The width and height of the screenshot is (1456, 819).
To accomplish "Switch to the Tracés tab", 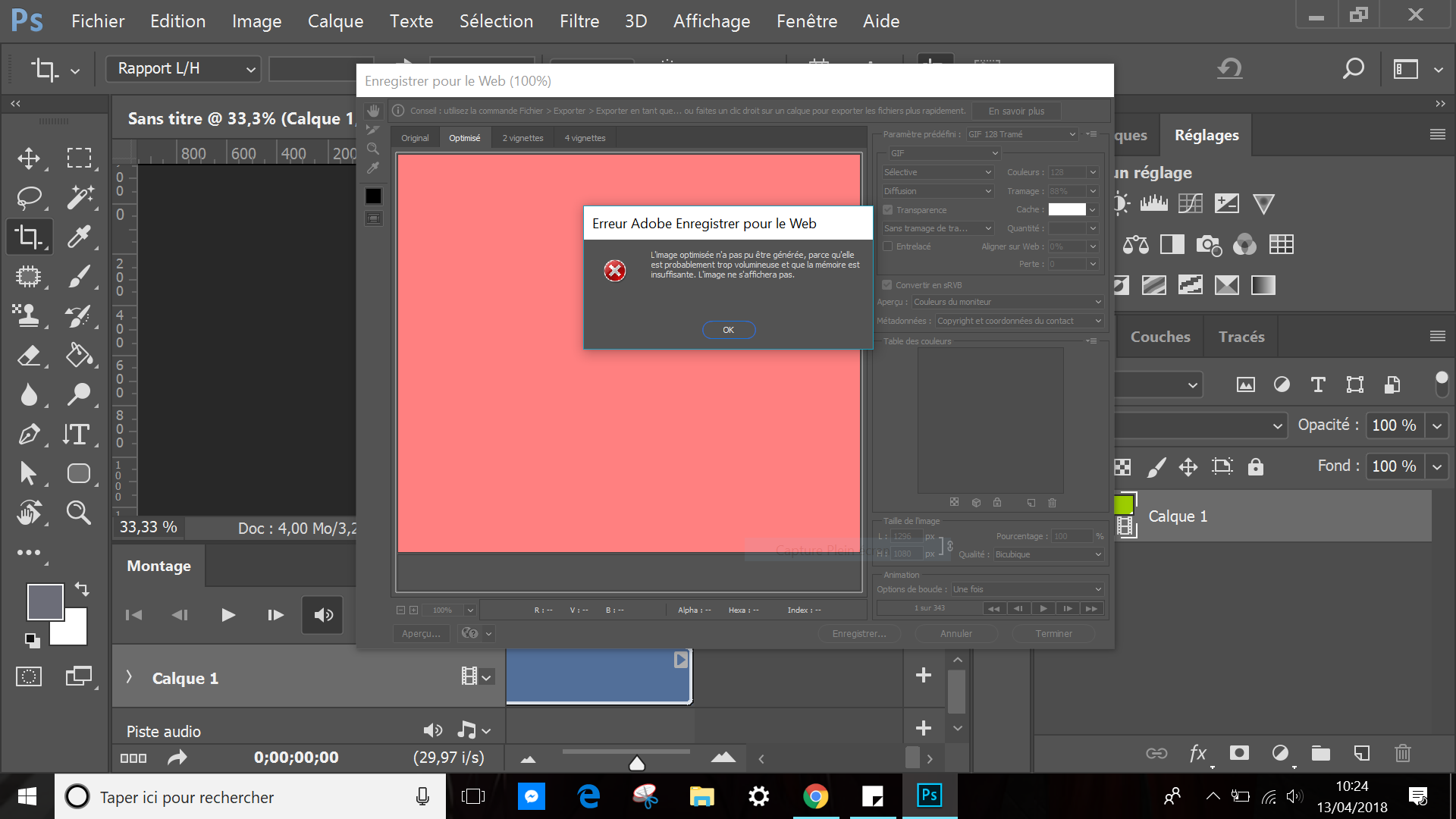I will click(x=1241, y=337).
